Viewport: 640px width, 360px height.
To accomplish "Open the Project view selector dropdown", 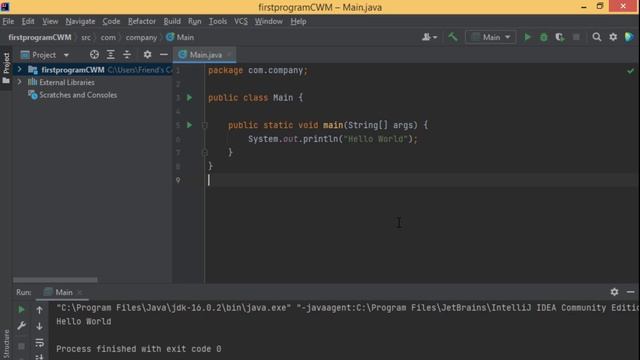I will [x=45, y=55].
